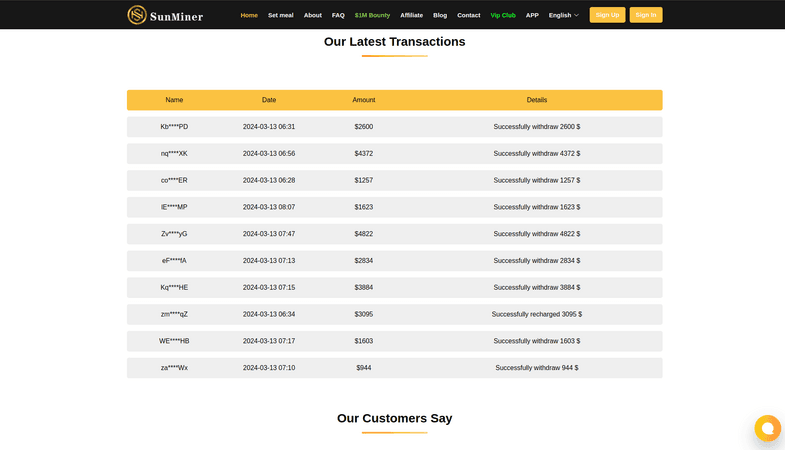Open the Affiliate page

point(411,15)
